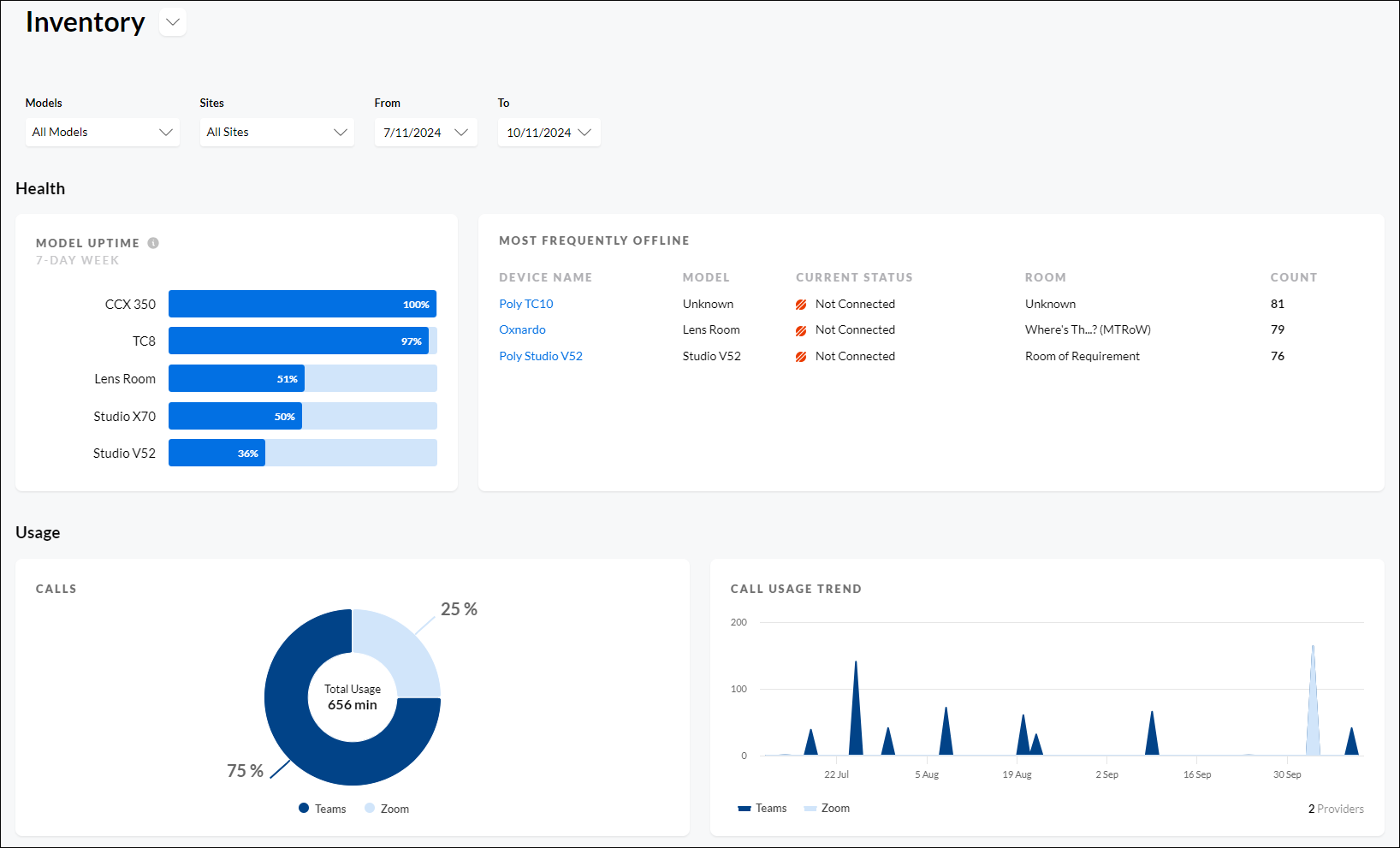Toggle the Zoom series in the Calls legend

click(x=368, y=808)
